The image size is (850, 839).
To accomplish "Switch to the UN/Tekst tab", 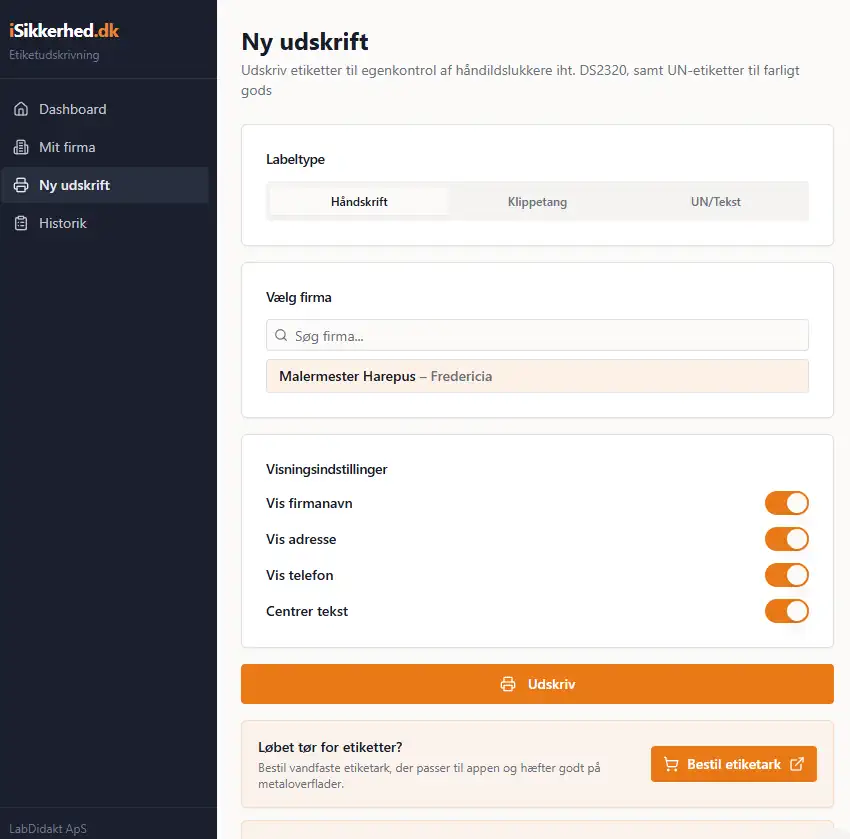I will 715,202.
